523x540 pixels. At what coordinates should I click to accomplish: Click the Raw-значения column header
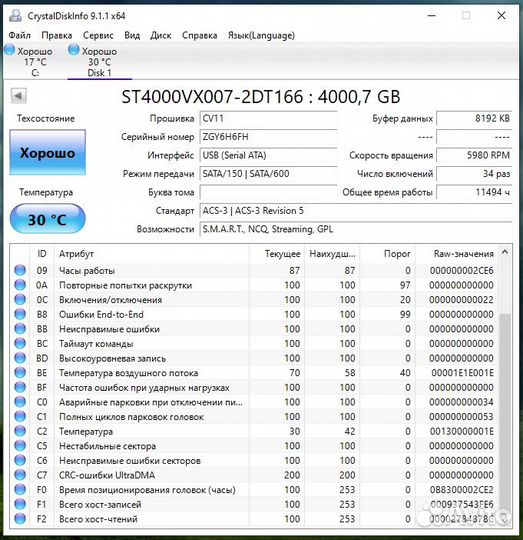(456, 254)
